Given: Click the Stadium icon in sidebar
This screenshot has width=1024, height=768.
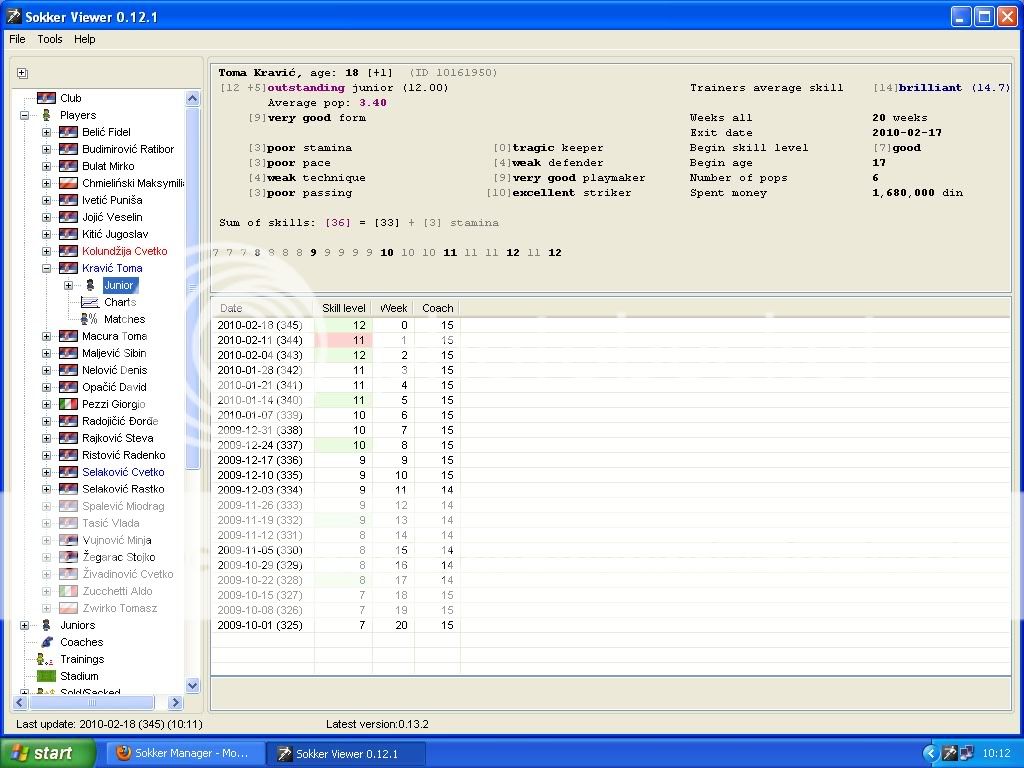Looking at the screenshot, I should coord(45,676).
